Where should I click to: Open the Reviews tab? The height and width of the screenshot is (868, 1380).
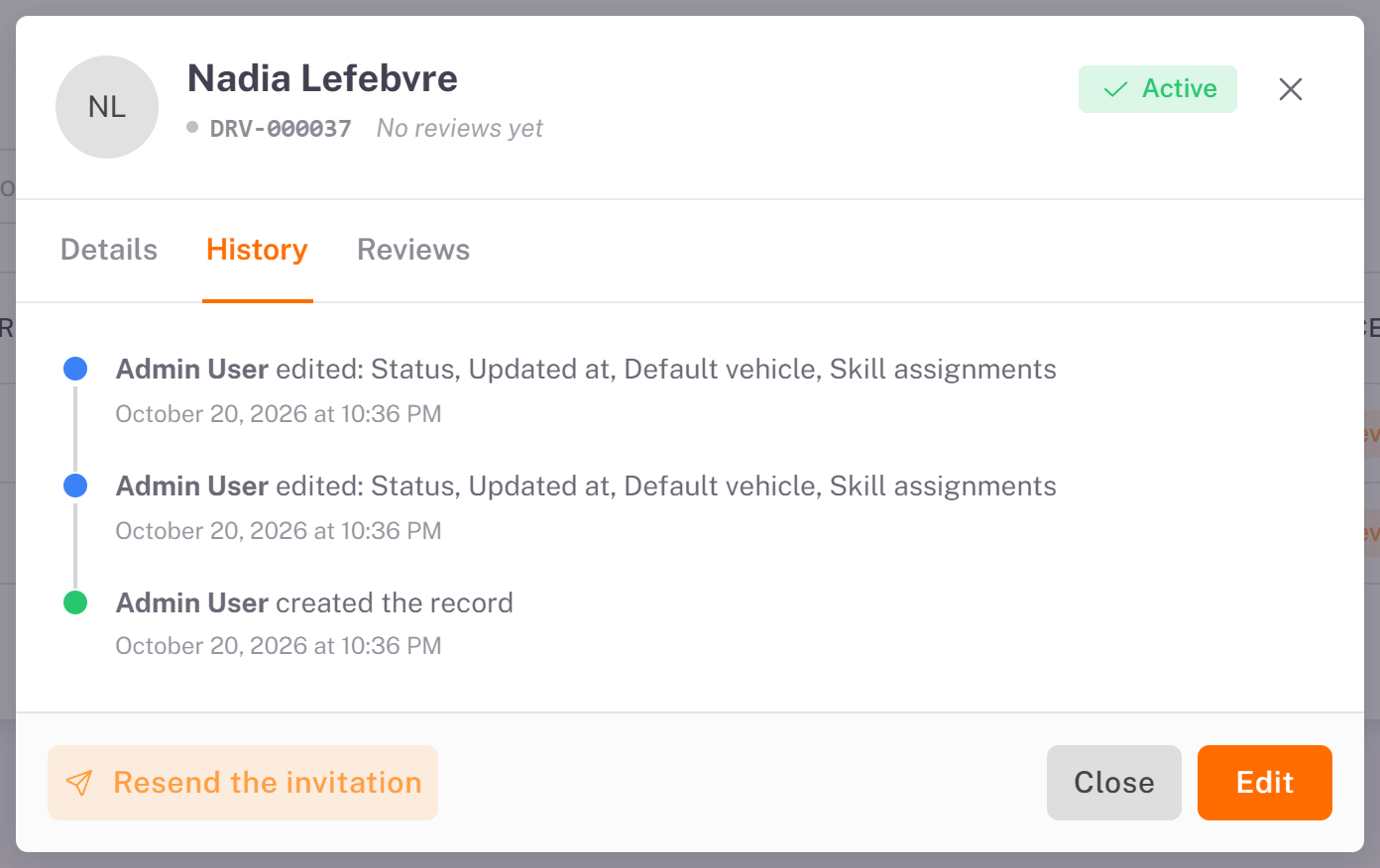[x=413, y=250]
